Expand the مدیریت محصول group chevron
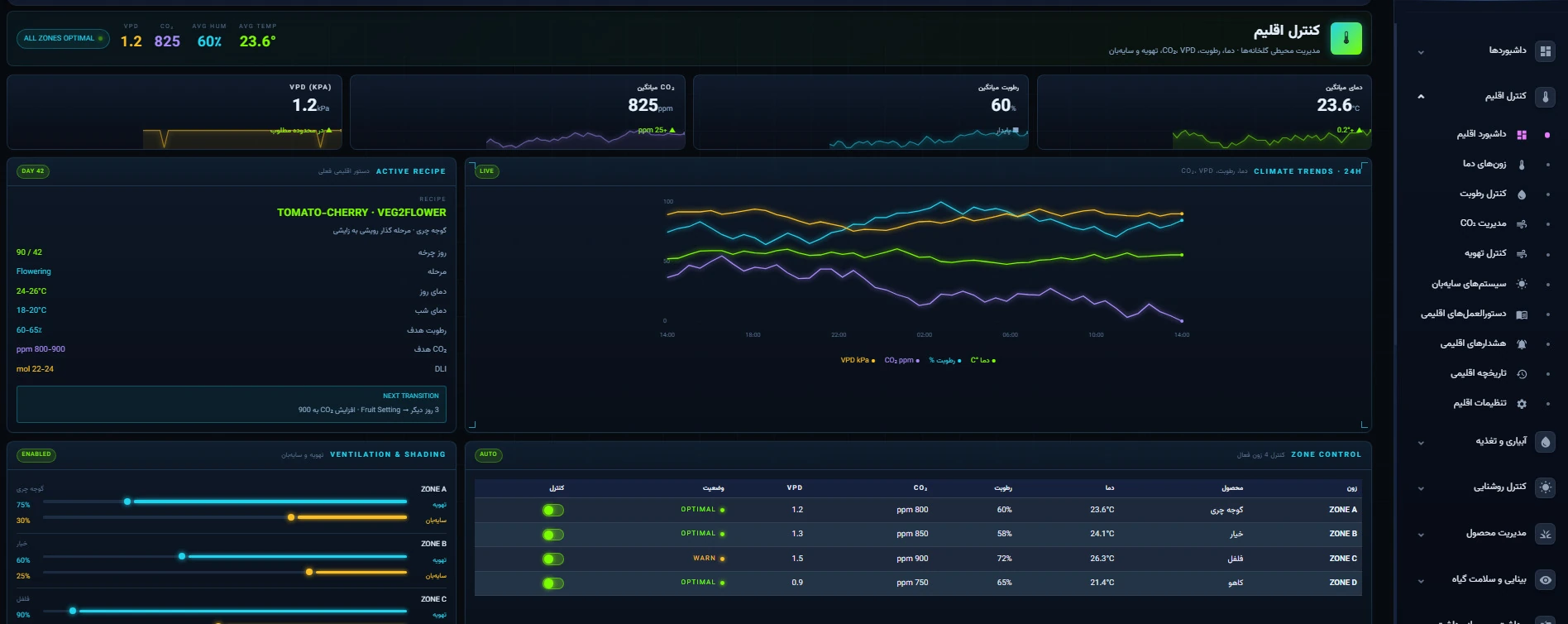1568x624 pixels. click(1421, 535)
